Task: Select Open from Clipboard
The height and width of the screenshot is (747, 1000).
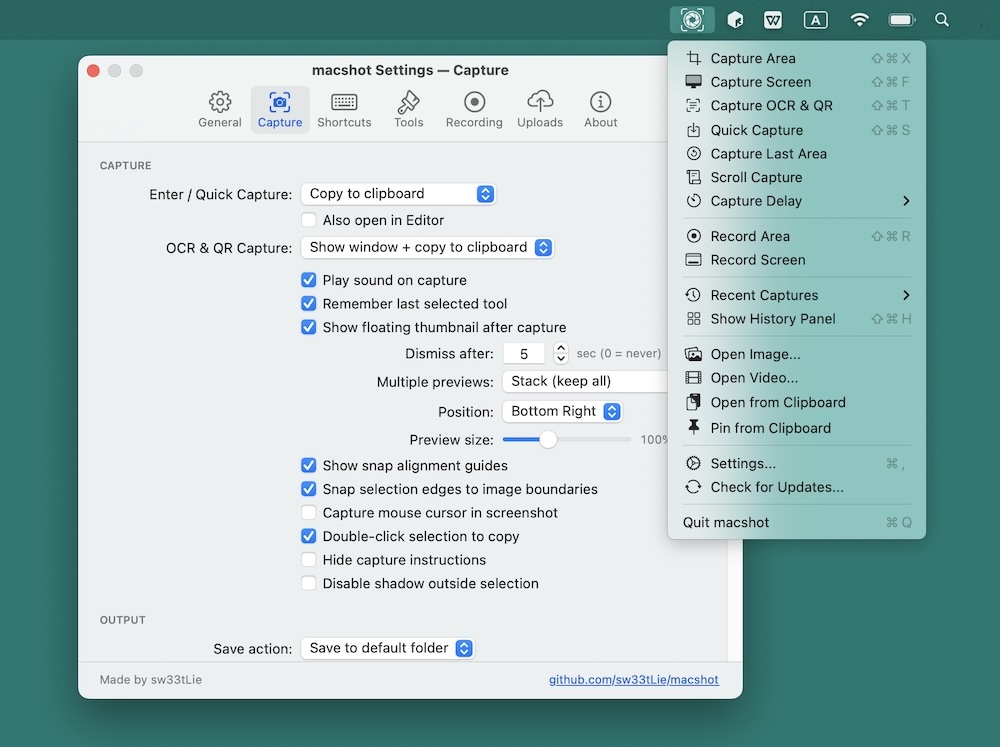Action: click(797, 403)
